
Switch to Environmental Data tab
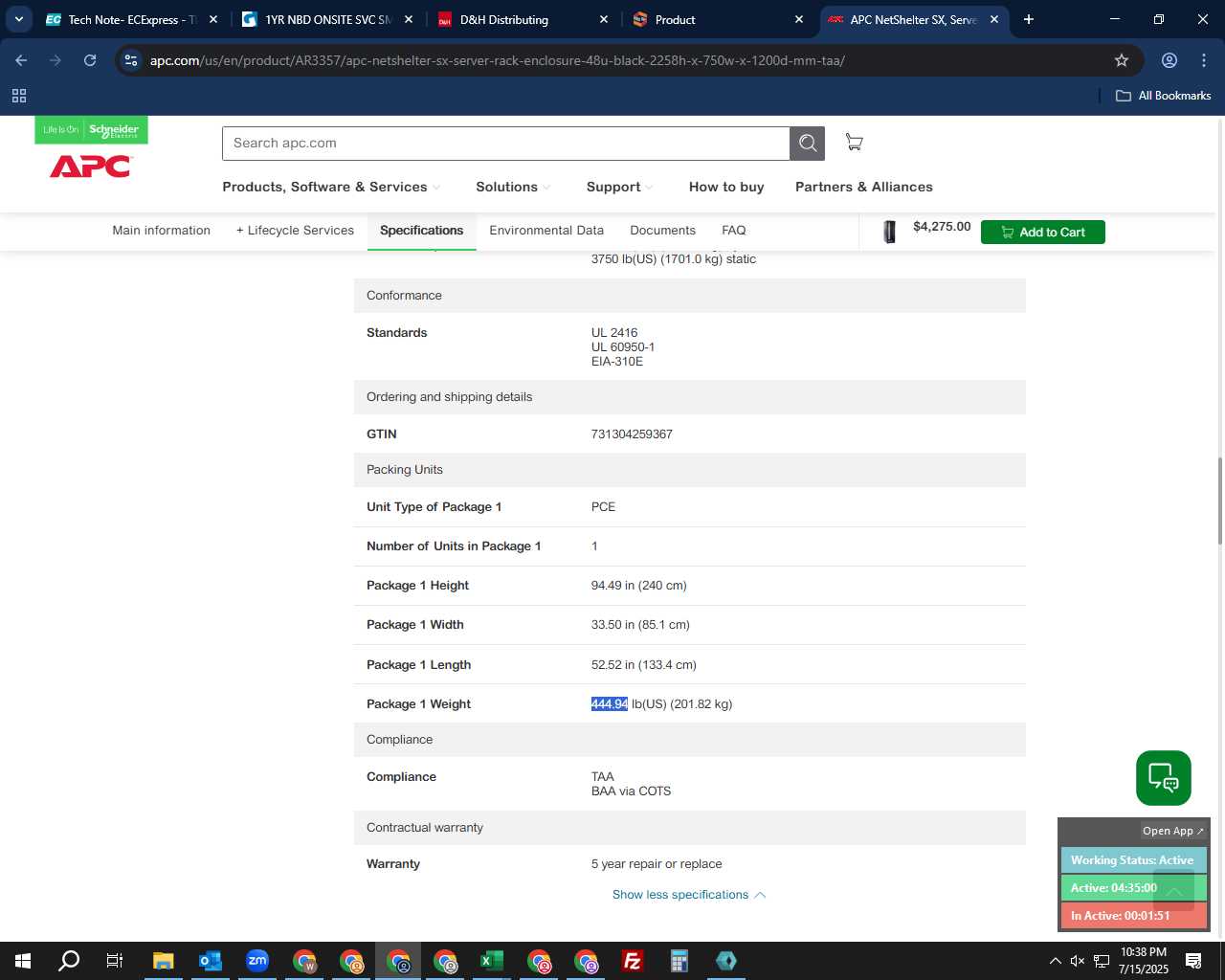pos(546,231)
